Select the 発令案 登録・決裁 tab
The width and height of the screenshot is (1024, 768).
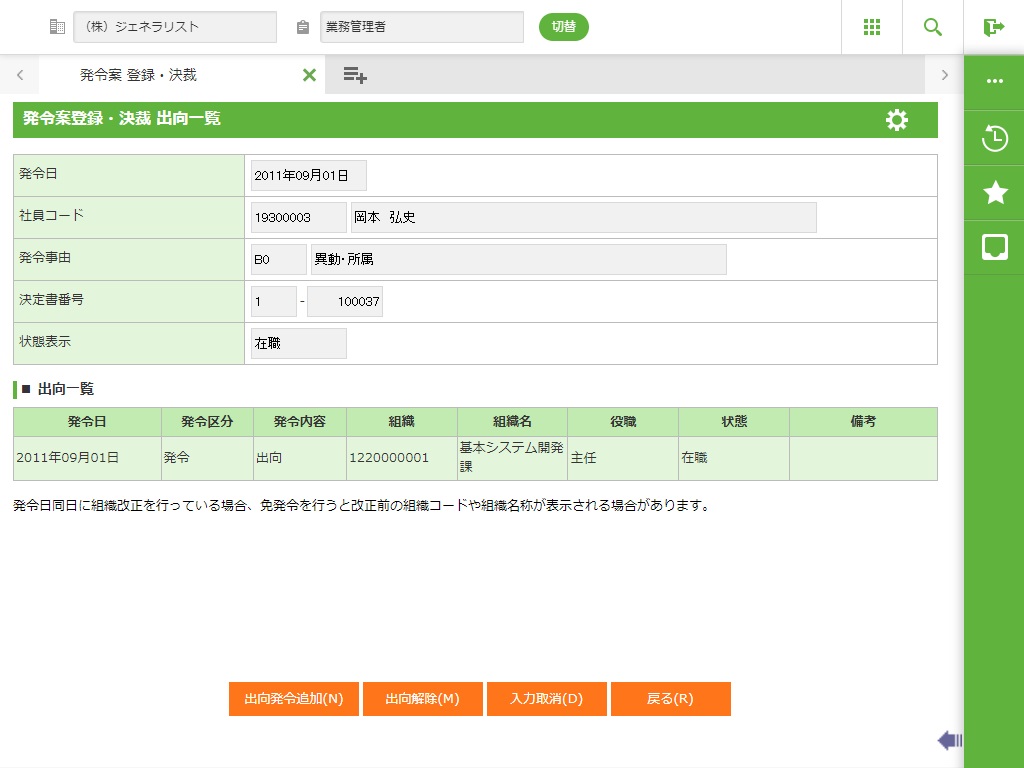click(x=138, y=75)
